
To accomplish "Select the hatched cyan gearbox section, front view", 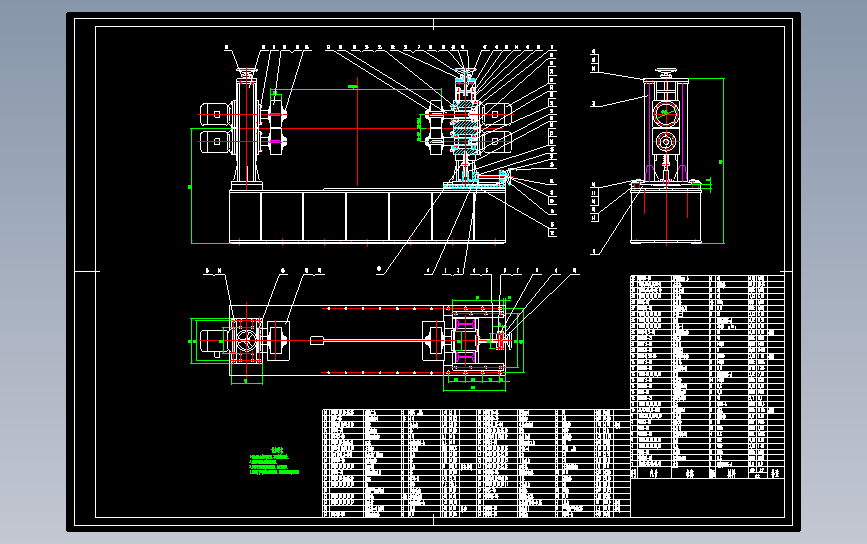I will pyautogui.click(x=464, y=127).
